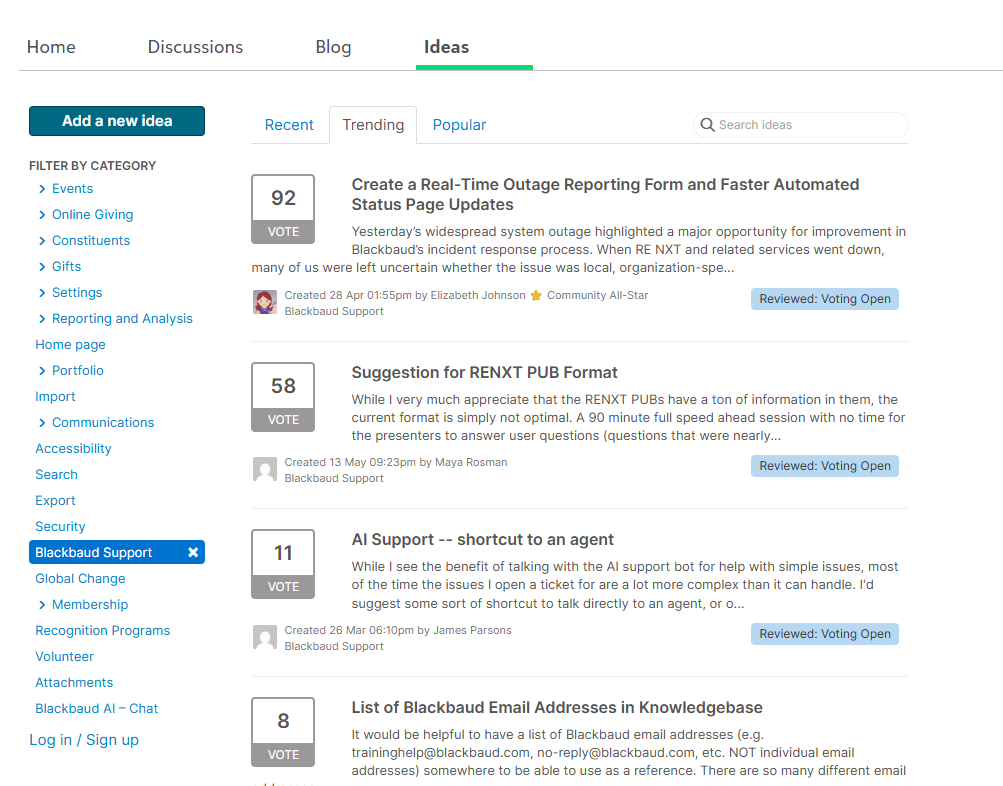The width and height of the screenshot is (1003, 786).
Task: Filter by Reporting and Analysis category
Action: 122,318
